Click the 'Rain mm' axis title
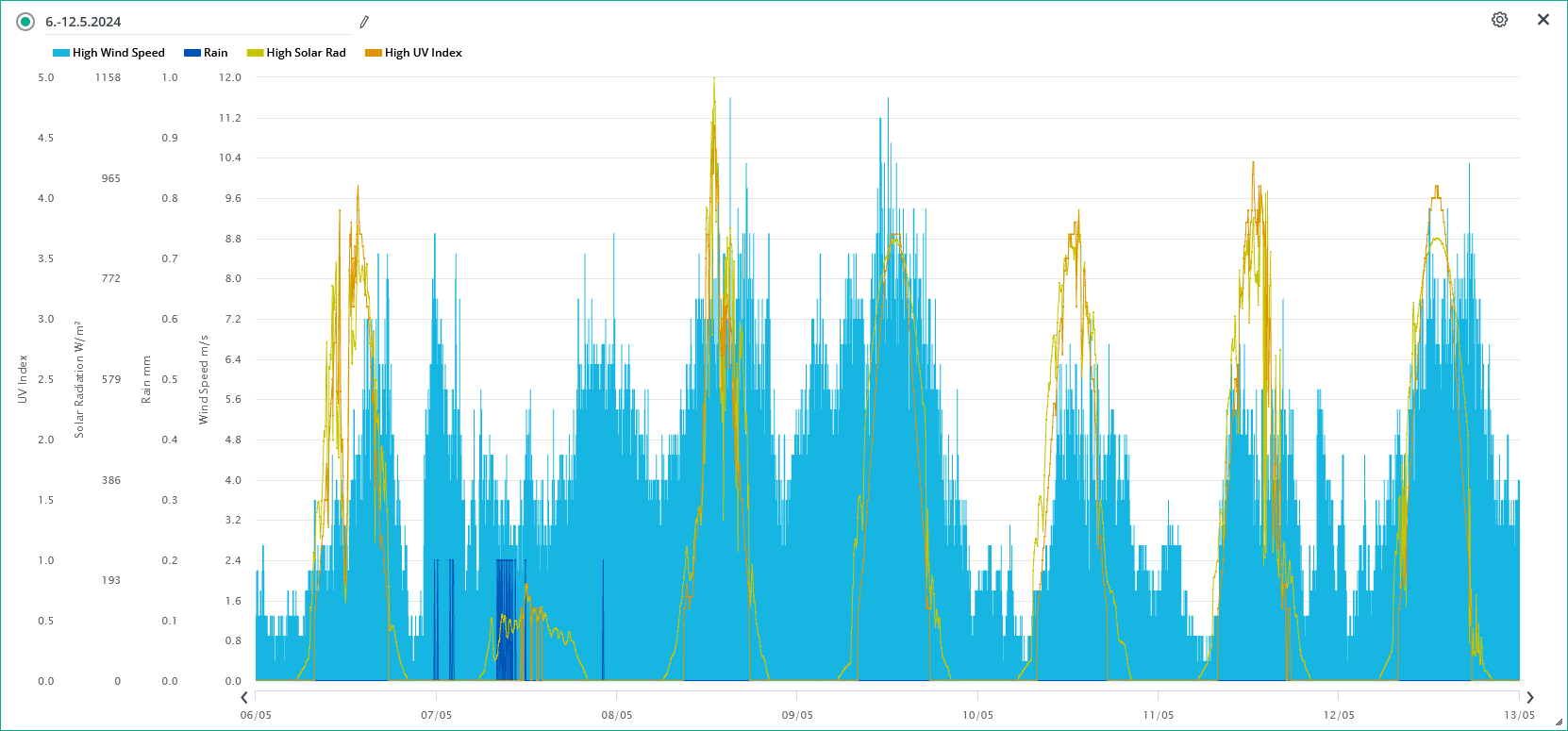 click(x=146, y=379)
